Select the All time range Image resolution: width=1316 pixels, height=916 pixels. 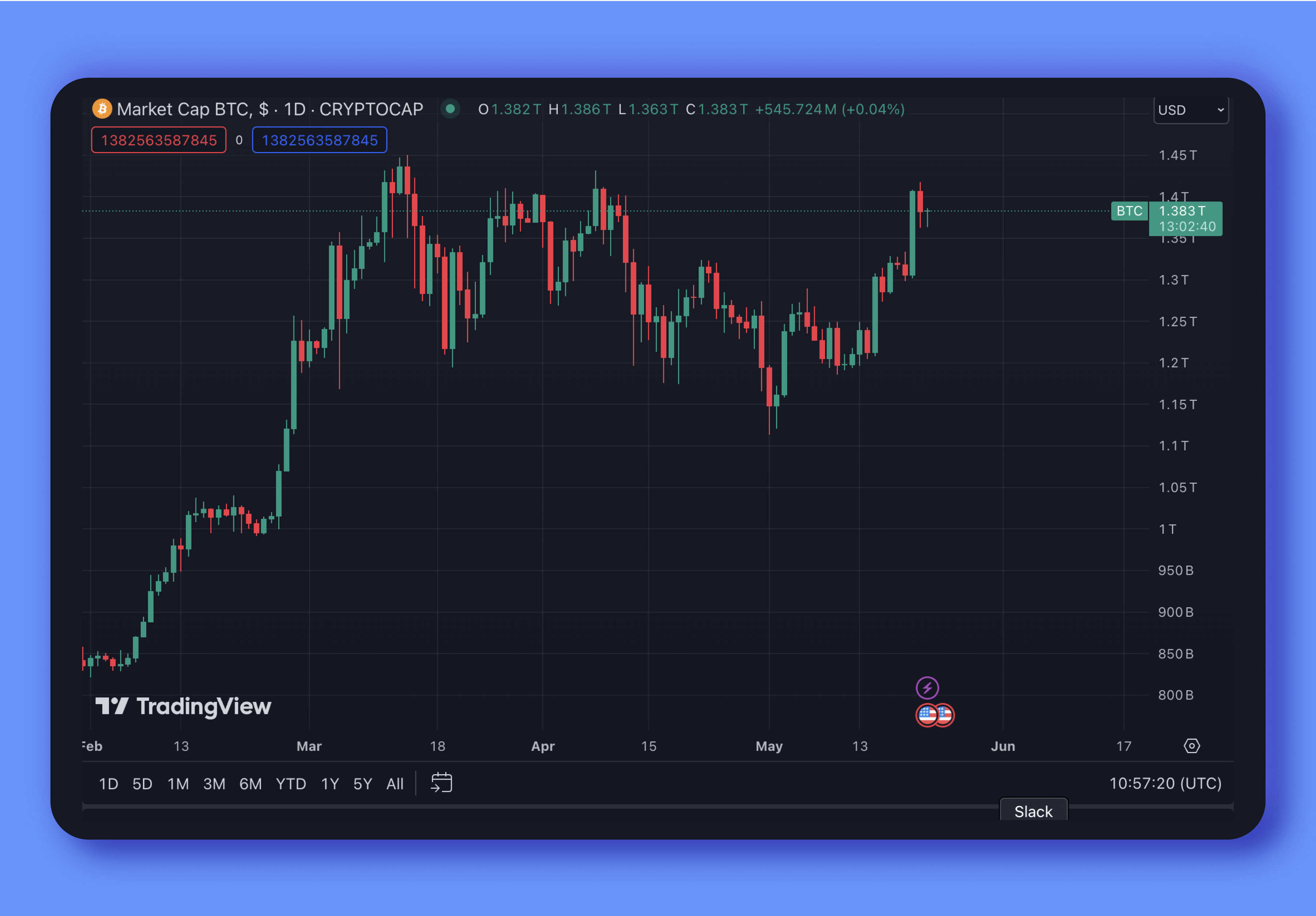tap(394, 784)
